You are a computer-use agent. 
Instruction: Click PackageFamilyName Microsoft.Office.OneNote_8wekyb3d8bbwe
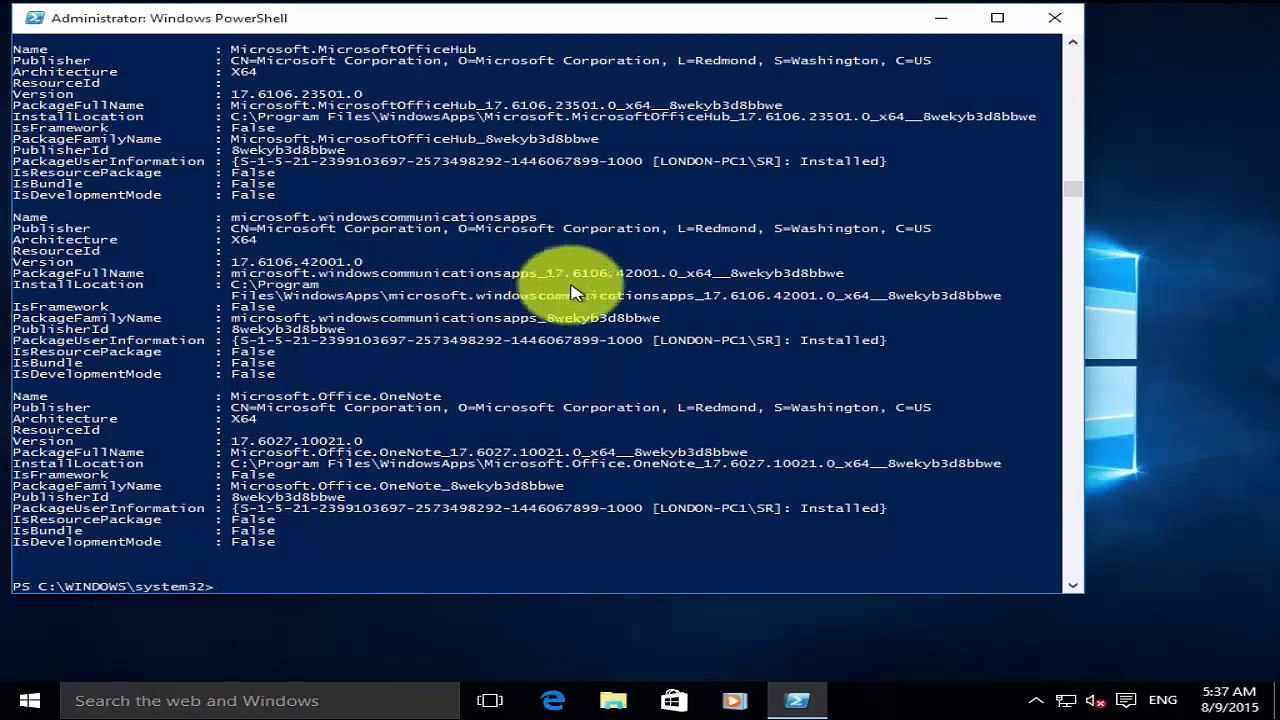coord(397,486)
